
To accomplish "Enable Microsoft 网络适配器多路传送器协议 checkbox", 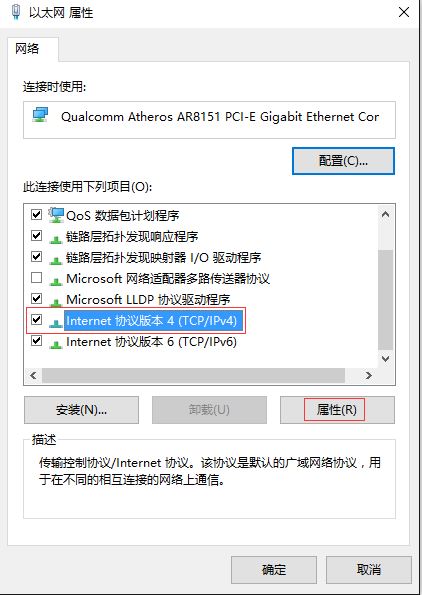I will pos(36,278).
